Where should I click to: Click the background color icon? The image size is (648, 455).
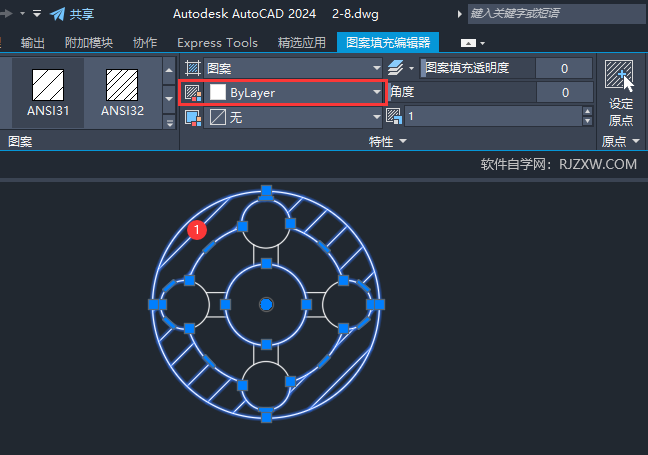click(x=193, y=118)
